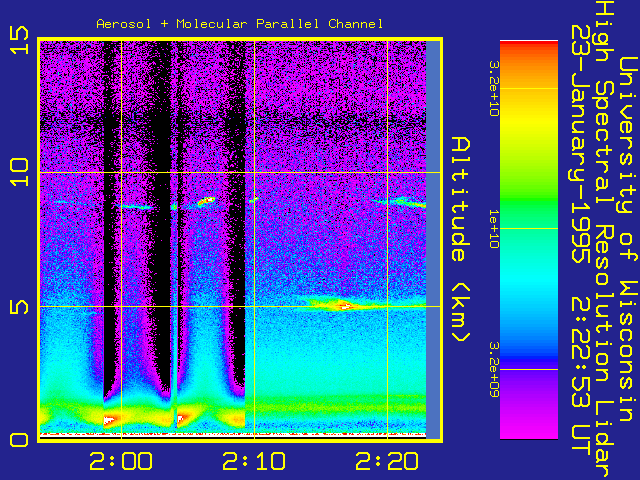640x480 pixels.
Task: Click the 3.2e+10 colorbar label
Action: [x=494, y=89]
